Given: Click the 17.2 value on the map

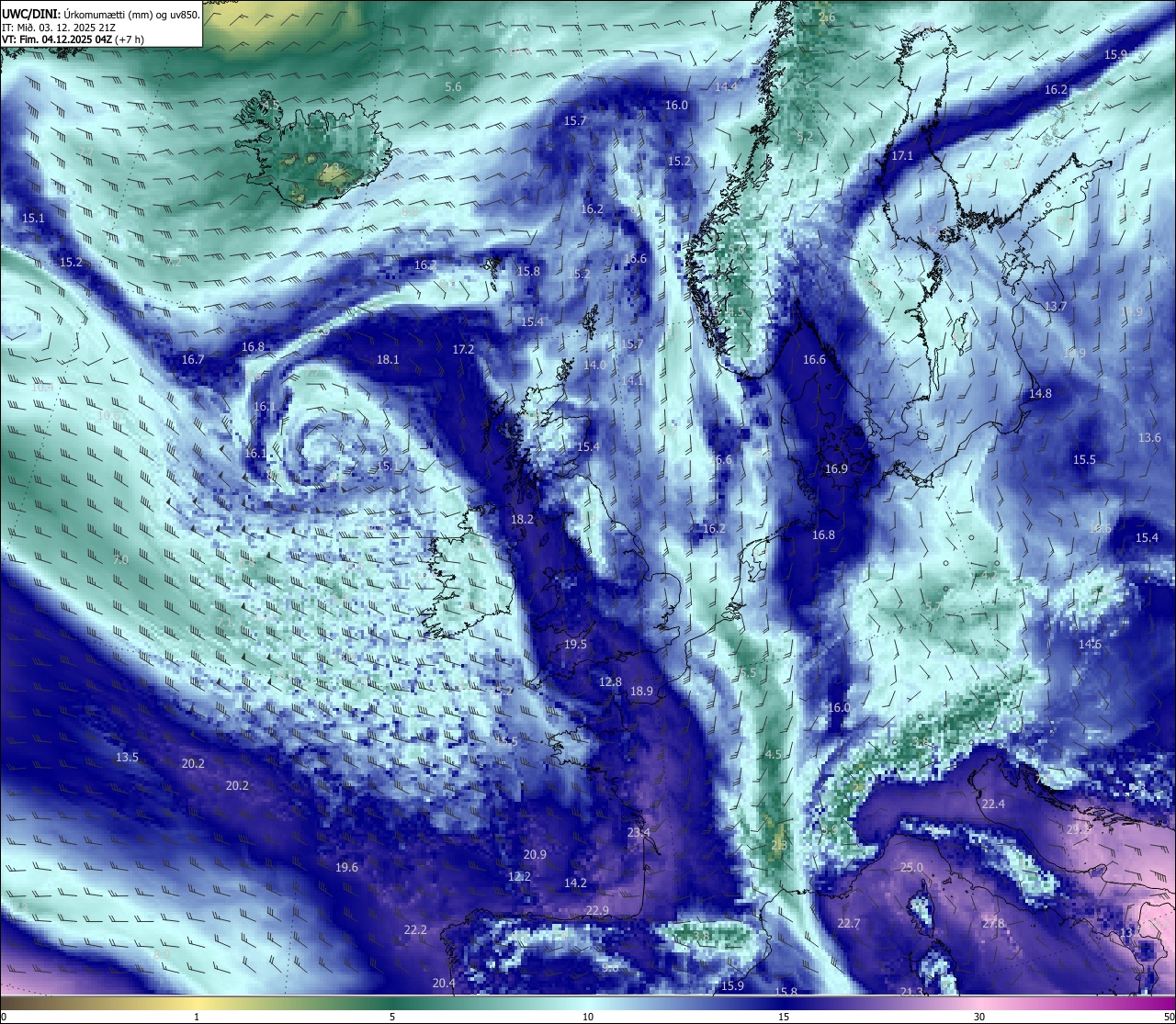Looking at the screenshot, I should pos(463,350).
